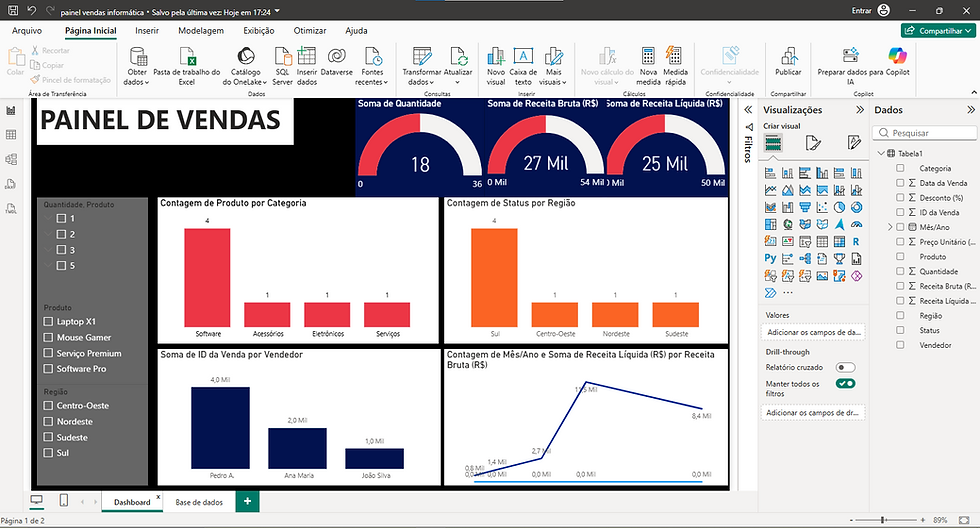Collapse the Tabela1 tree node
980x528 pixels.
coord(881,153)
